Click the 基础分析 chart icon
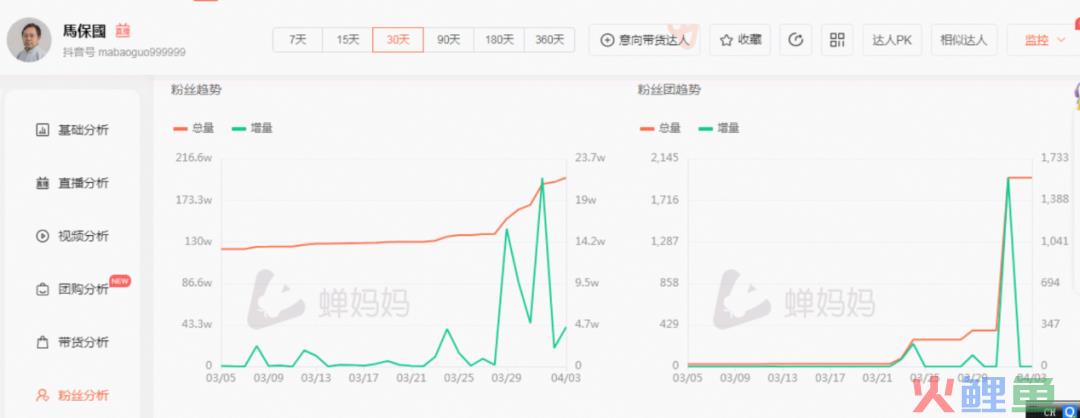1080x418 pixels. tap(43, 129)
